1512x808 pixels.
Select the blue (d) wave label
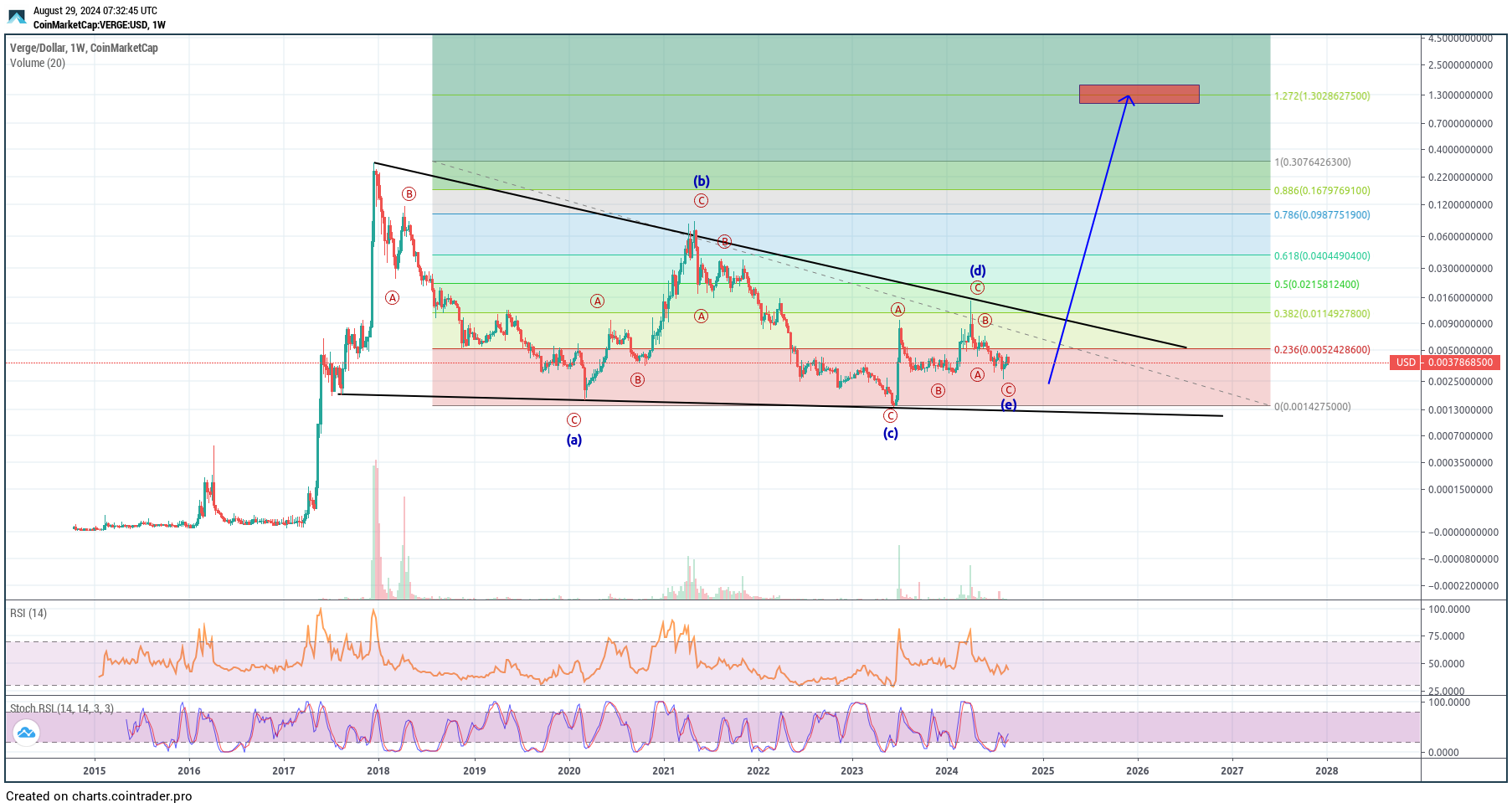coord(977,270)
